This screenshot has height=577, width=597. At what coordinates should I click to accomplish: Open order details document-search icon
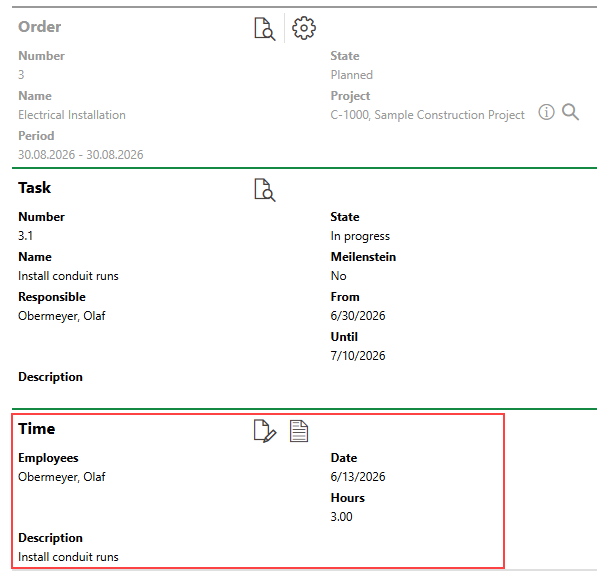click(265, 29)
